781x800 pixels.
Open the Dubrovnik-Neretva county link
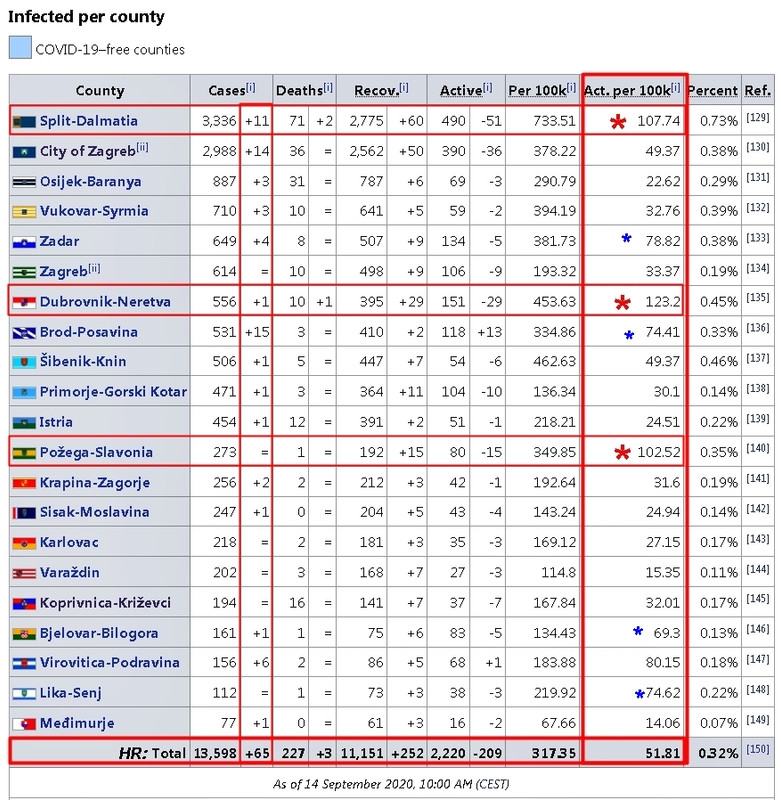(x=105, y=302)
